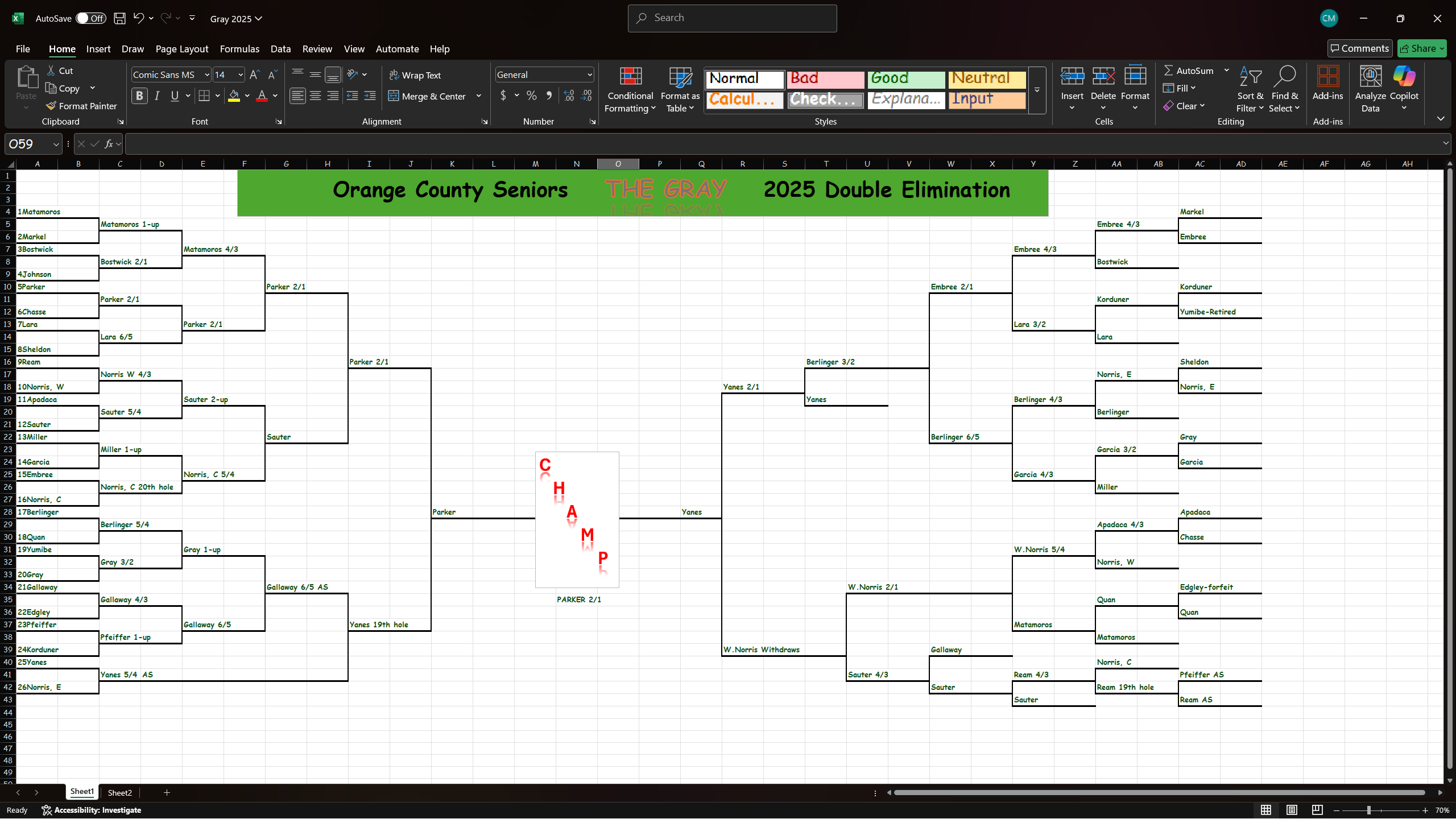Toggle AutoSave switch

click(91, 18)
